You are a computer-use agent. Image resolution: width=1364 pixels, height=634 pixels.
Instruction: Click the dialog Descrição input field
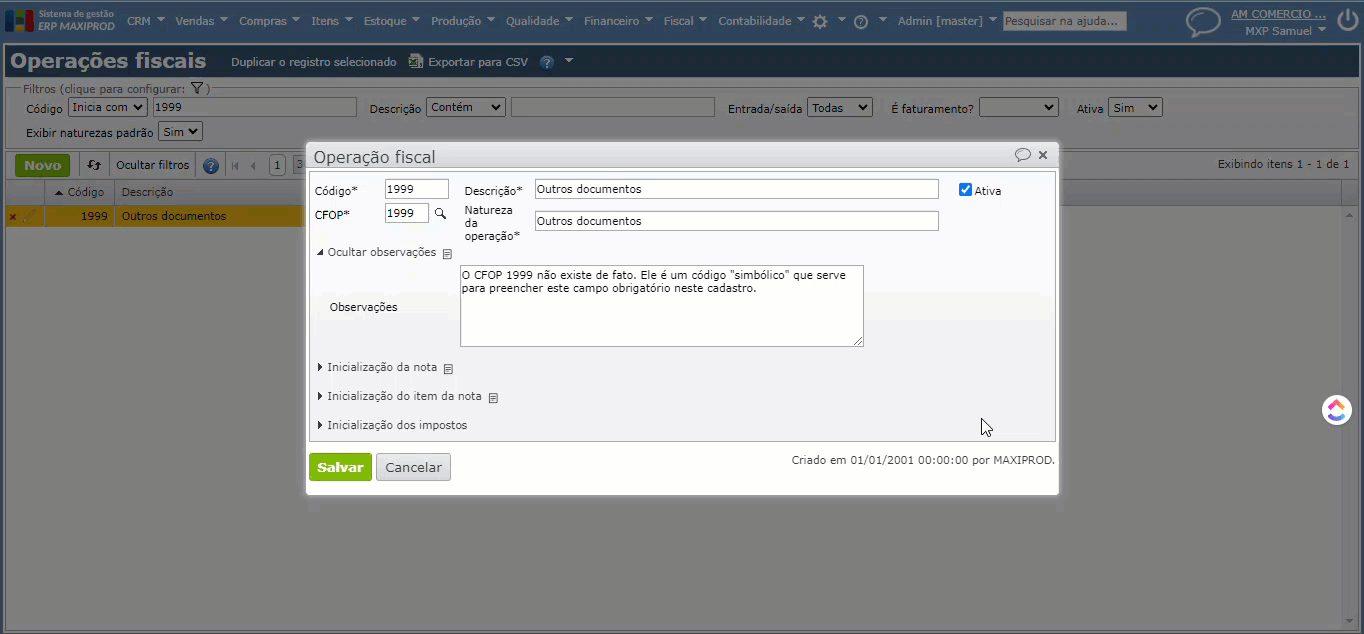737,189
